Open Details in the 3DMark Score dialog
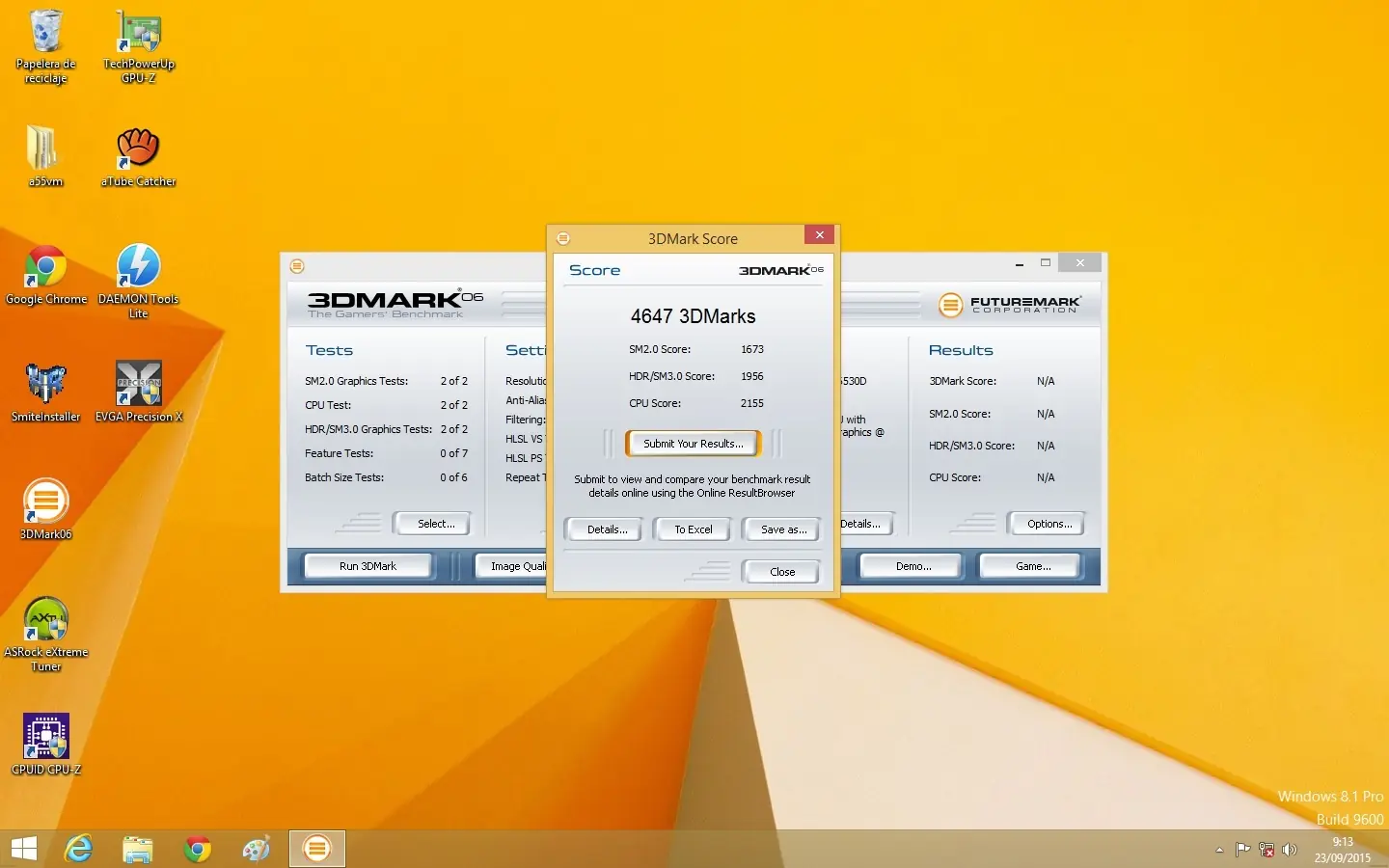 tap(607, 529)
